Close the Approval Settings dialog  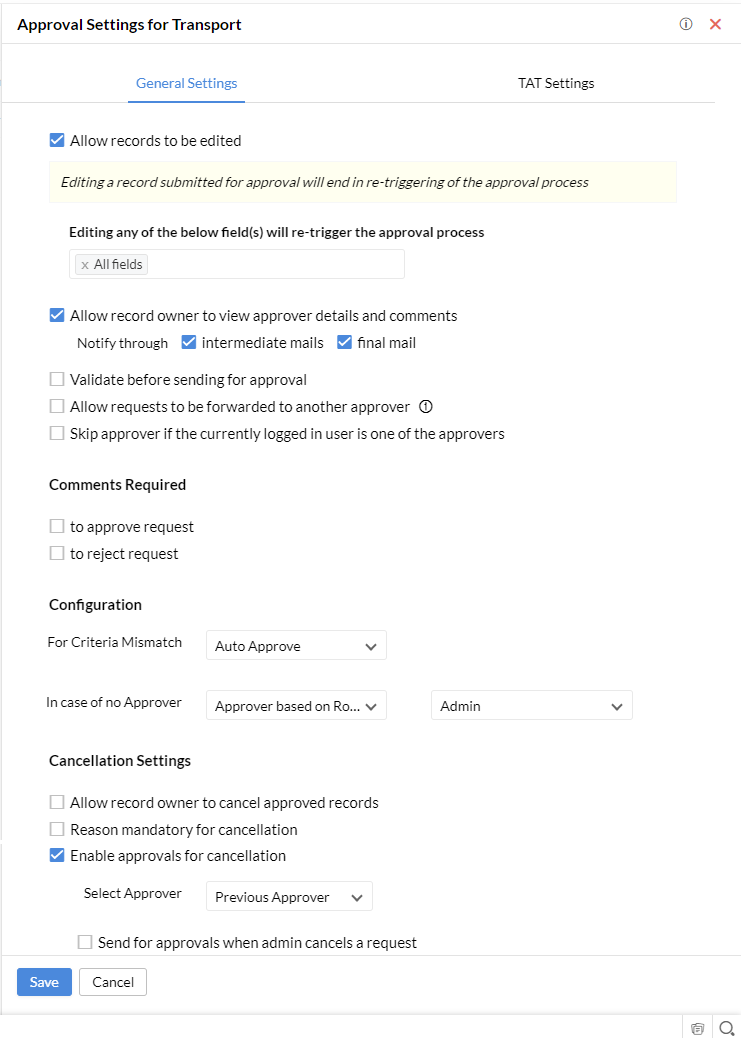(x=715, y=25)
